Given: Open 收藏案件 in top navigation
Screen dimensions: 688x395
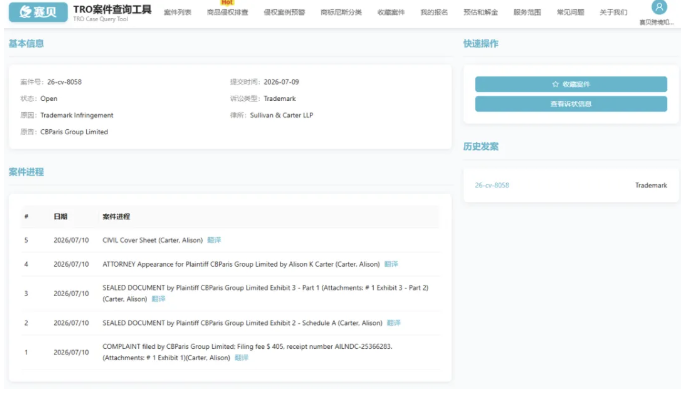Looking at the screenshot, I should 391,12.
